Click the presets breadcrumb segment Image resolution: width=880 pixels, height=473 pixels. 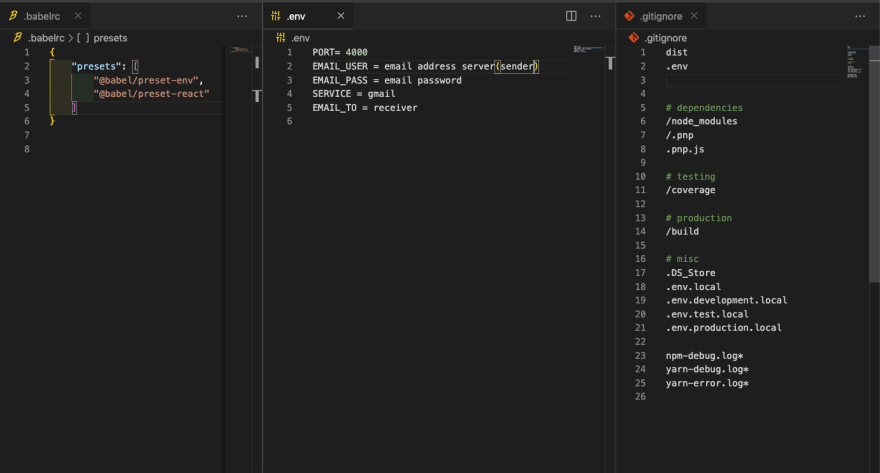pyautogui.click(x=111, y=38)
